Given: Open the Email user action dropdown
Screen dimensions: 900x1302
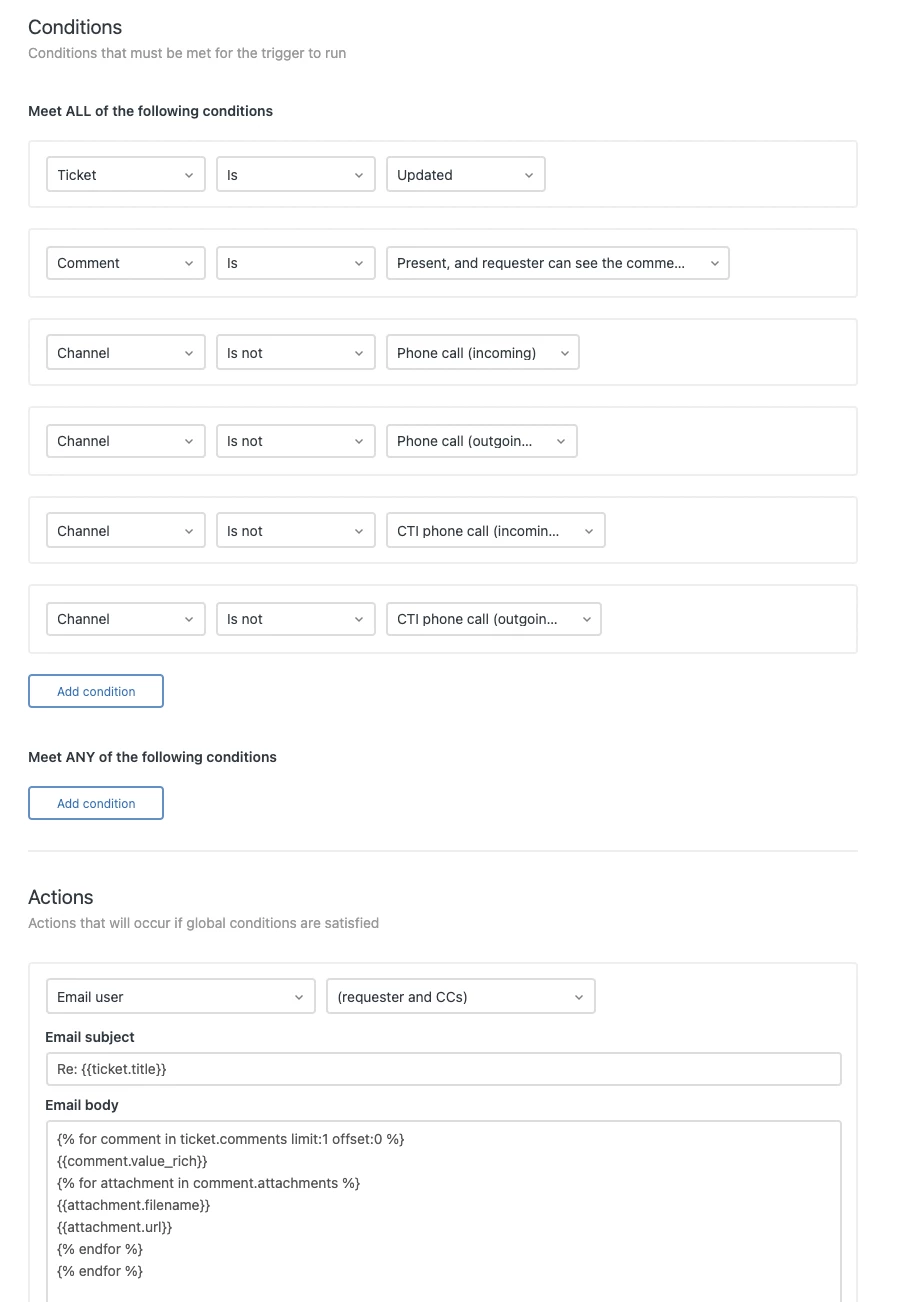Looking at the screenshot, I should tap(180, 997).
